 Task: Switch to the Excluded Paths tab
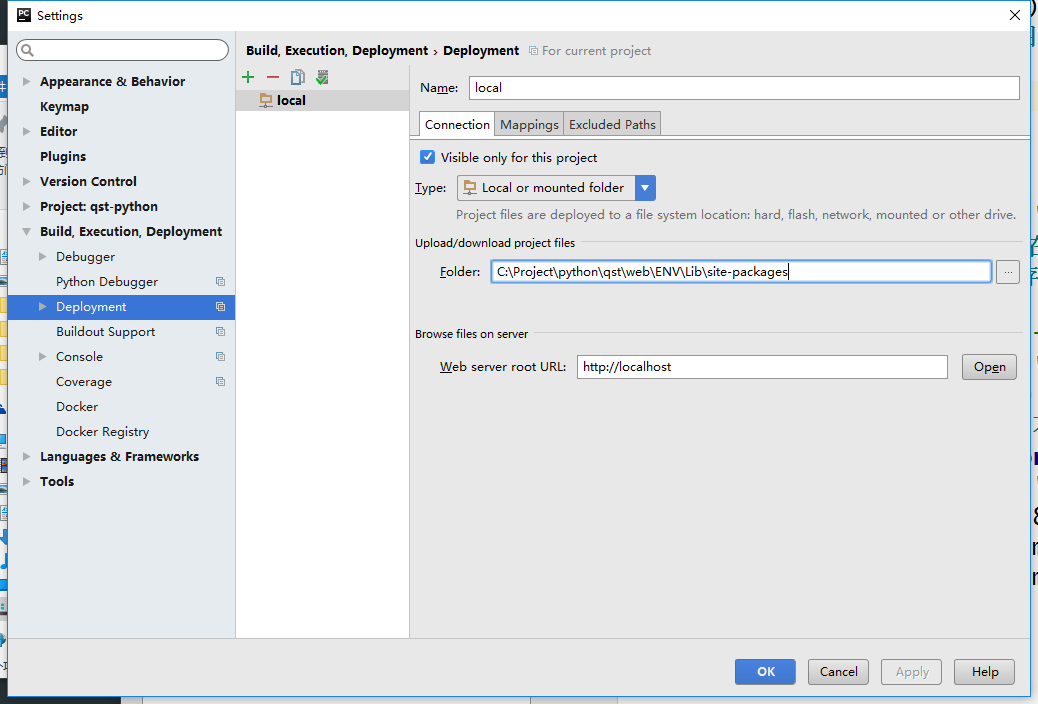(612, 125)
